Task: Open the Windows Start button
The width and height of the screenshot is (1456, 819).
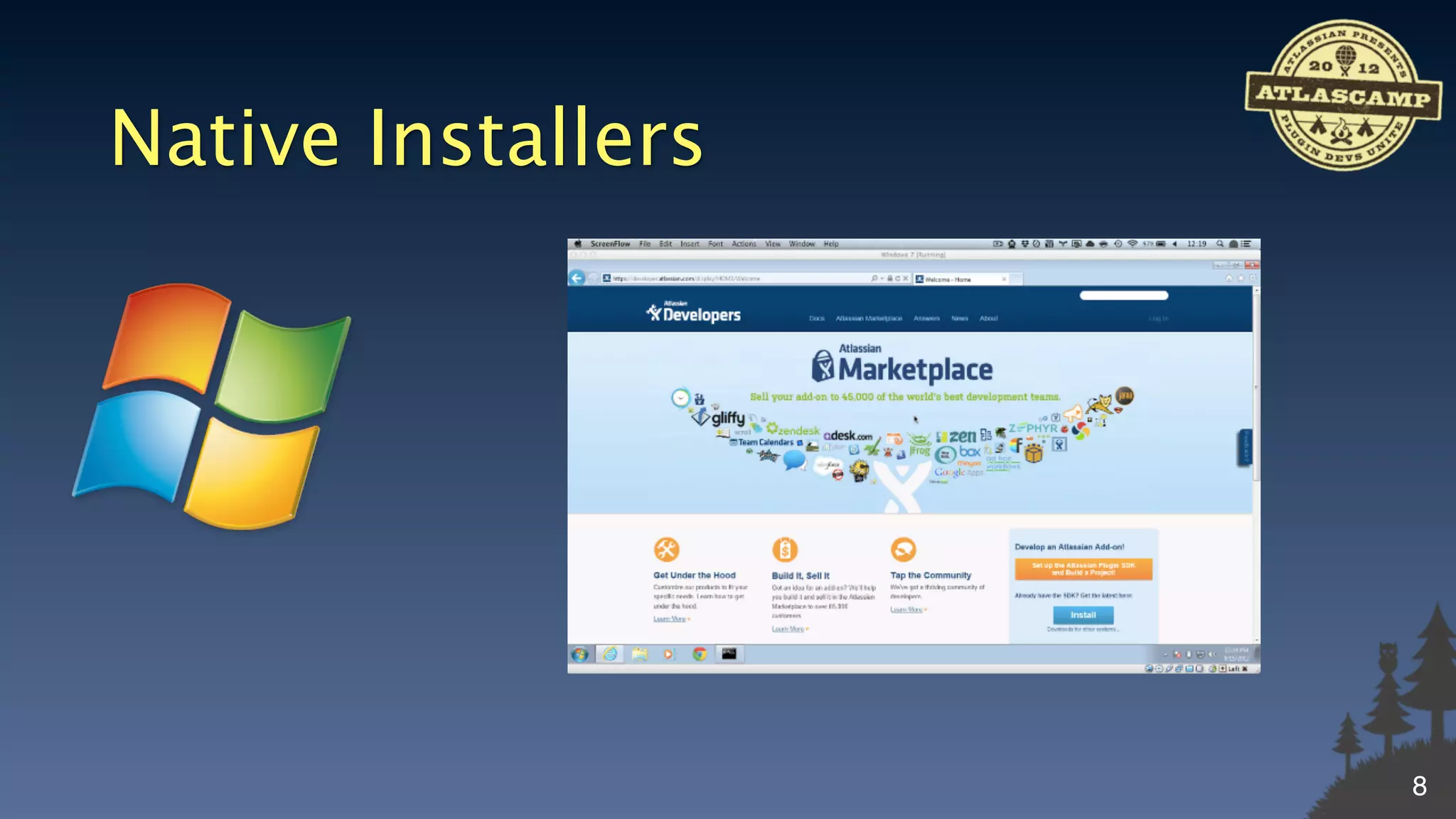Action: (x=579, y=654)
